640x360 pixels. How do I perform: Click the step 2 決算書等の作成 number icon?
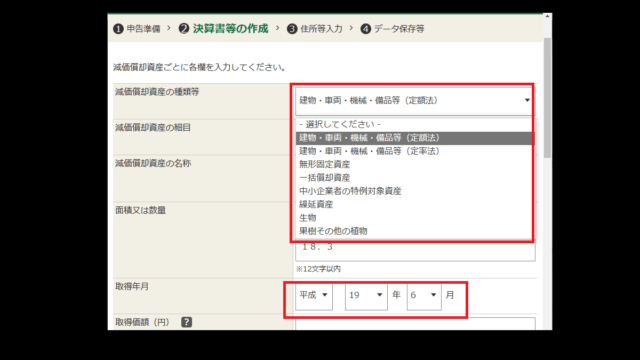(x=184, y=29)
